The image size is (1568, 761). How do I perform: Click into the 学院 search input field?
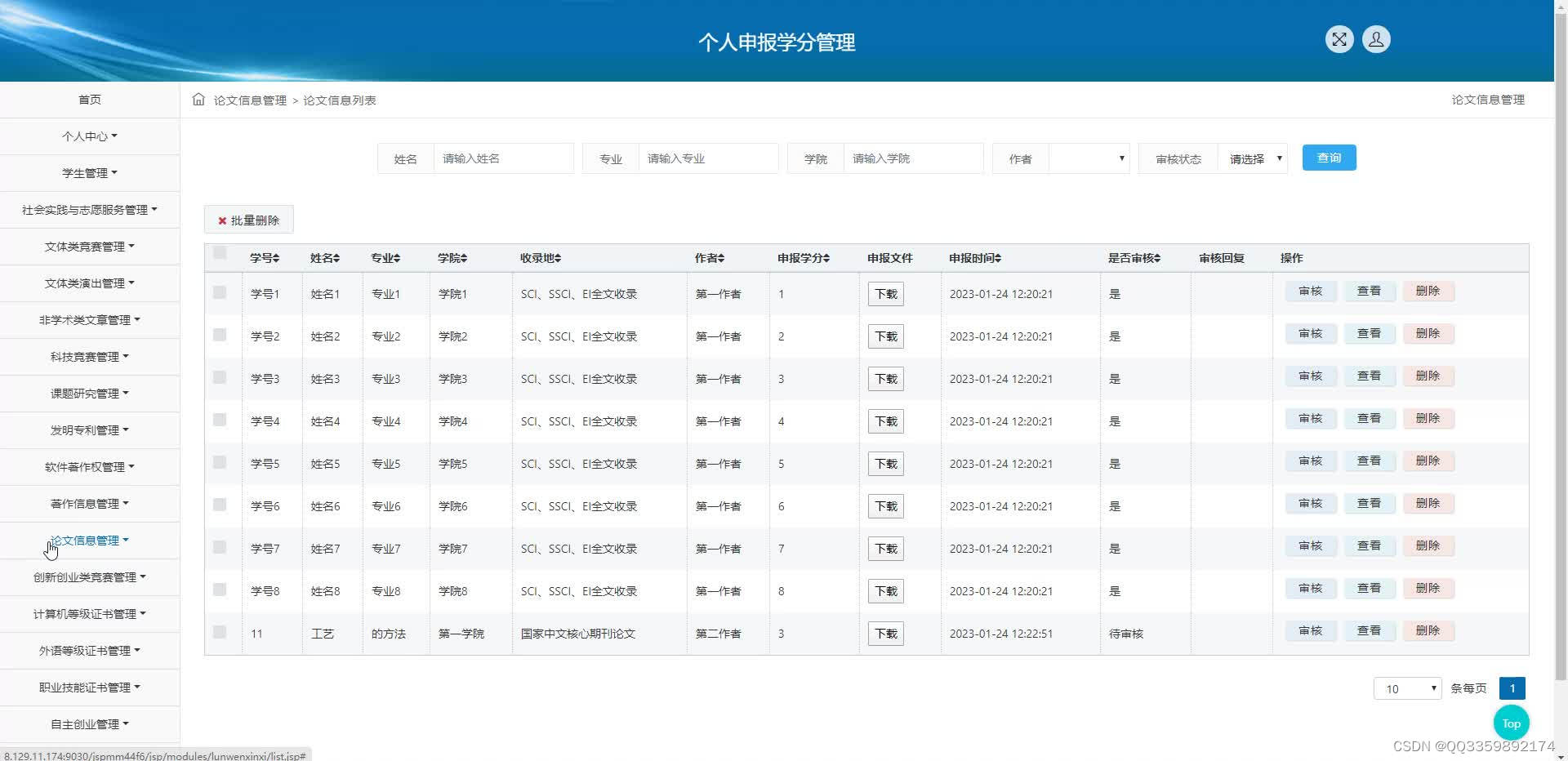[x=913, y=158]
